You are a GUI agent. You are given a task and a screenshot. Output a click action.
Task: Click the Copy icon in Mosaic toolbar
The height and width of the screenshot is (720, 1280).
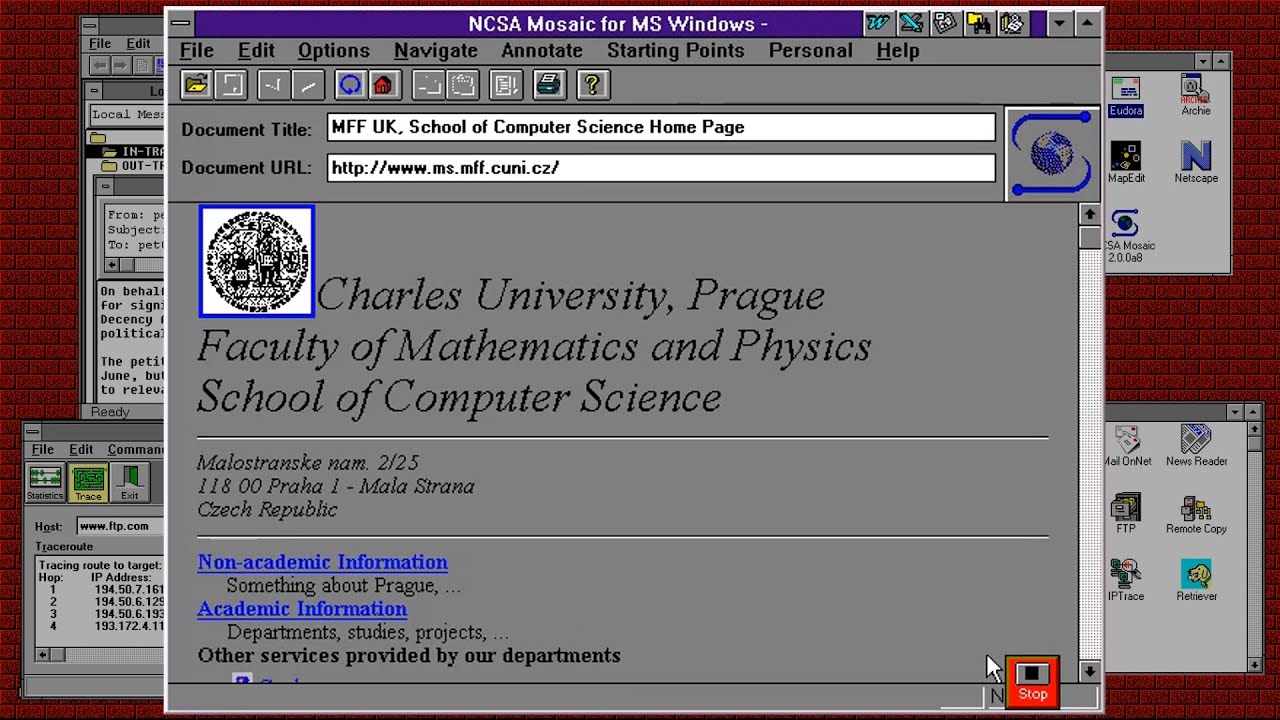[x=427, y=85]
